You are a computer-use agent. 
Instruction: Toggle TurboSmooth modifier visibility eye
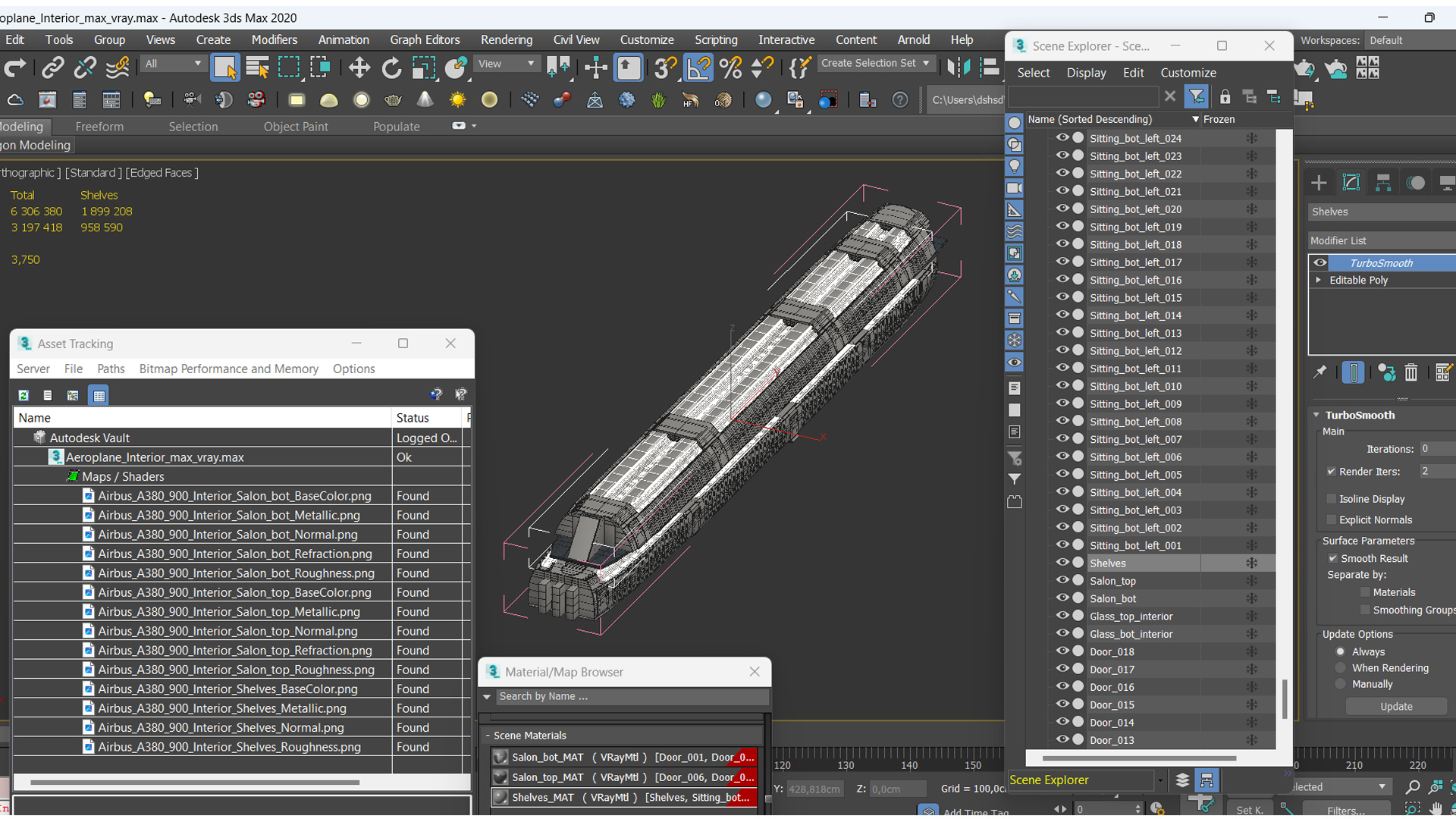click(x=1320, y=263)
